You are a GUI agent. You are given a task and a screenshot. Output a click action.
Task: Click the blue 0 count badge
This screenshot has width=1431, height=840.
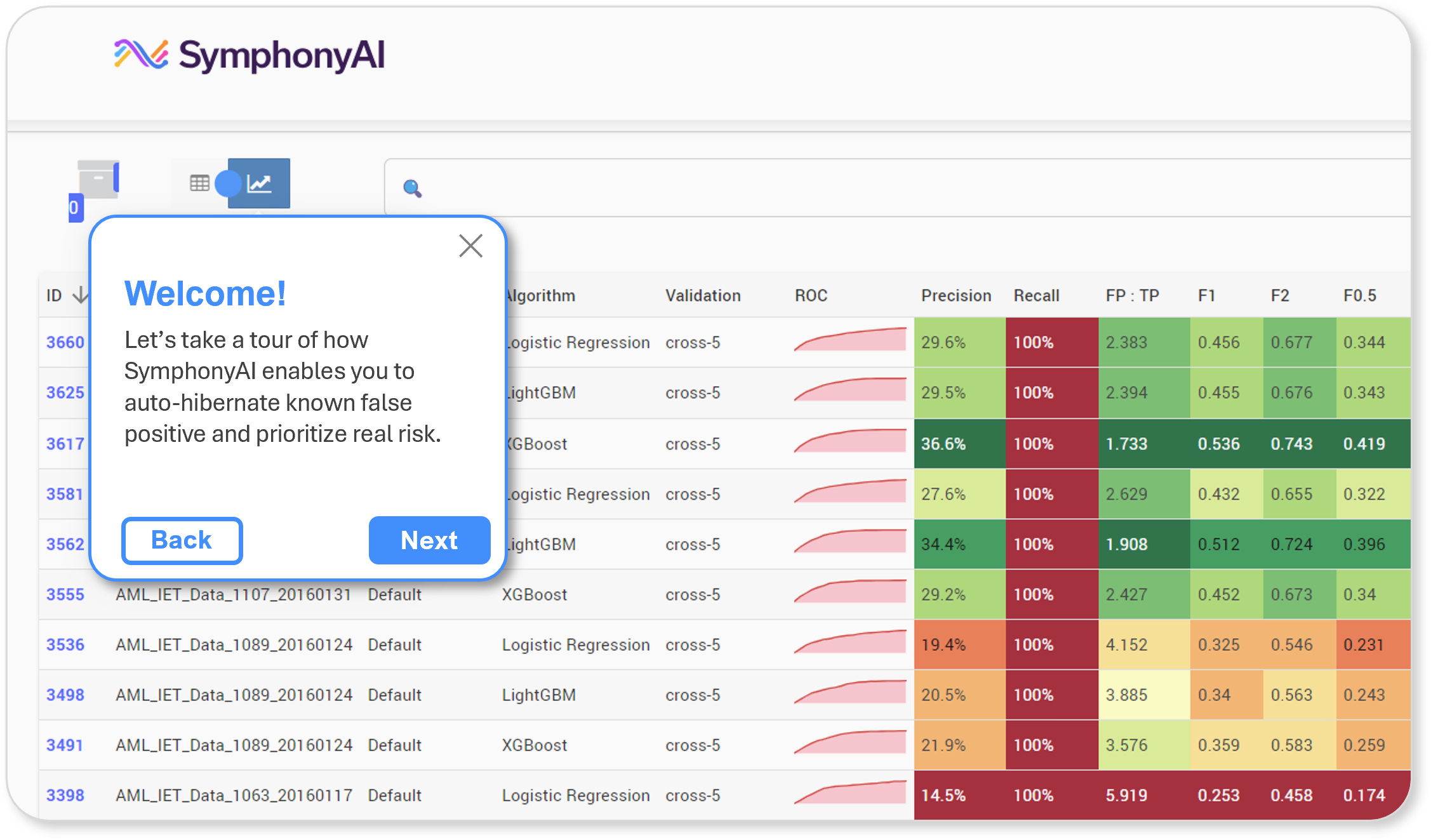coord(75,208)
